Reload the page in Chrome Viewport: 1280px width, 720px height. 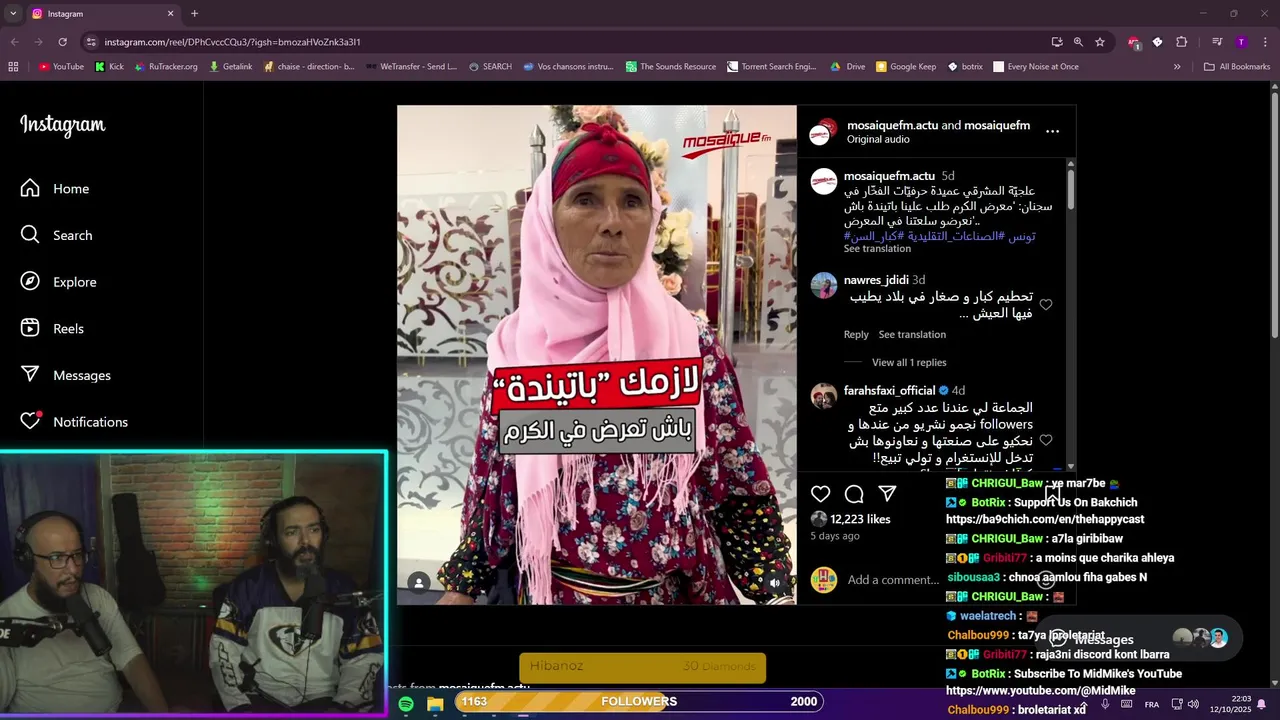(62, 42)
